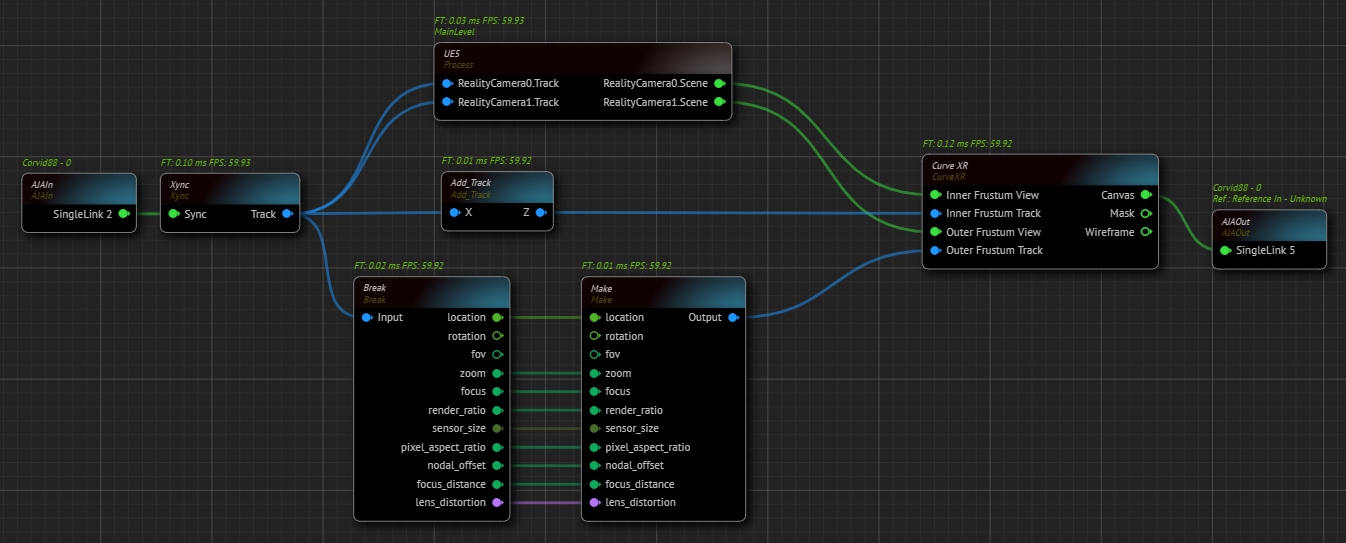Click the Wireframe output pin on Curve XR

click(x=1145, y=232)
